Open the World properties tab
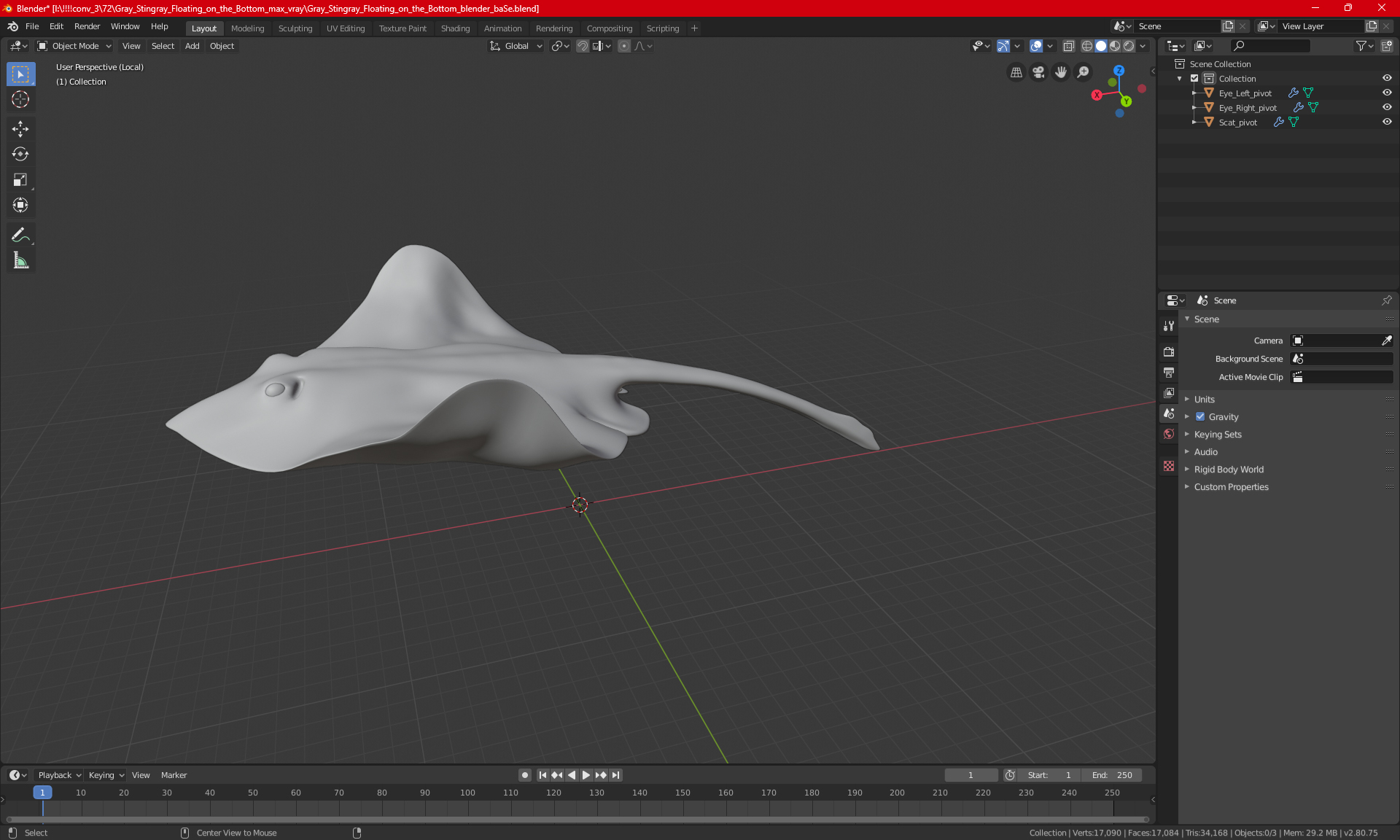 coord(1169,434)
